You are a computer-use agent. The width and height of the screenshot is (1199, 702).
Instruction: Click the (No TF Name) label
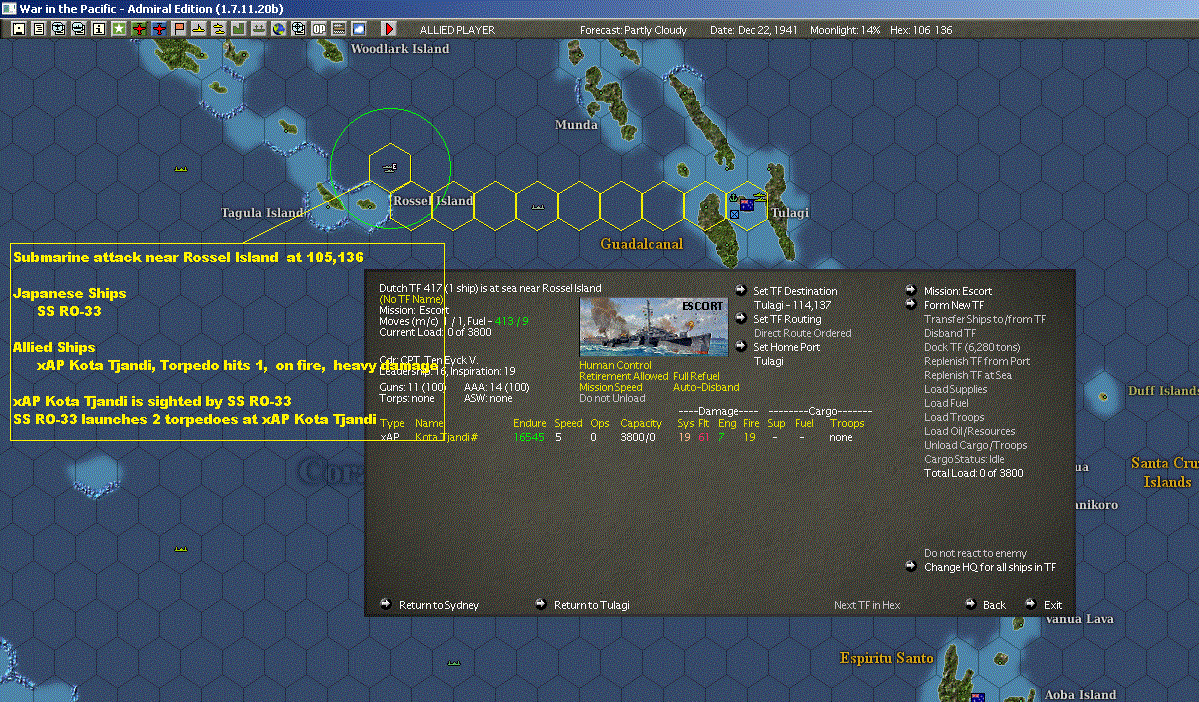pyautogui.click(x=411, y=299)
